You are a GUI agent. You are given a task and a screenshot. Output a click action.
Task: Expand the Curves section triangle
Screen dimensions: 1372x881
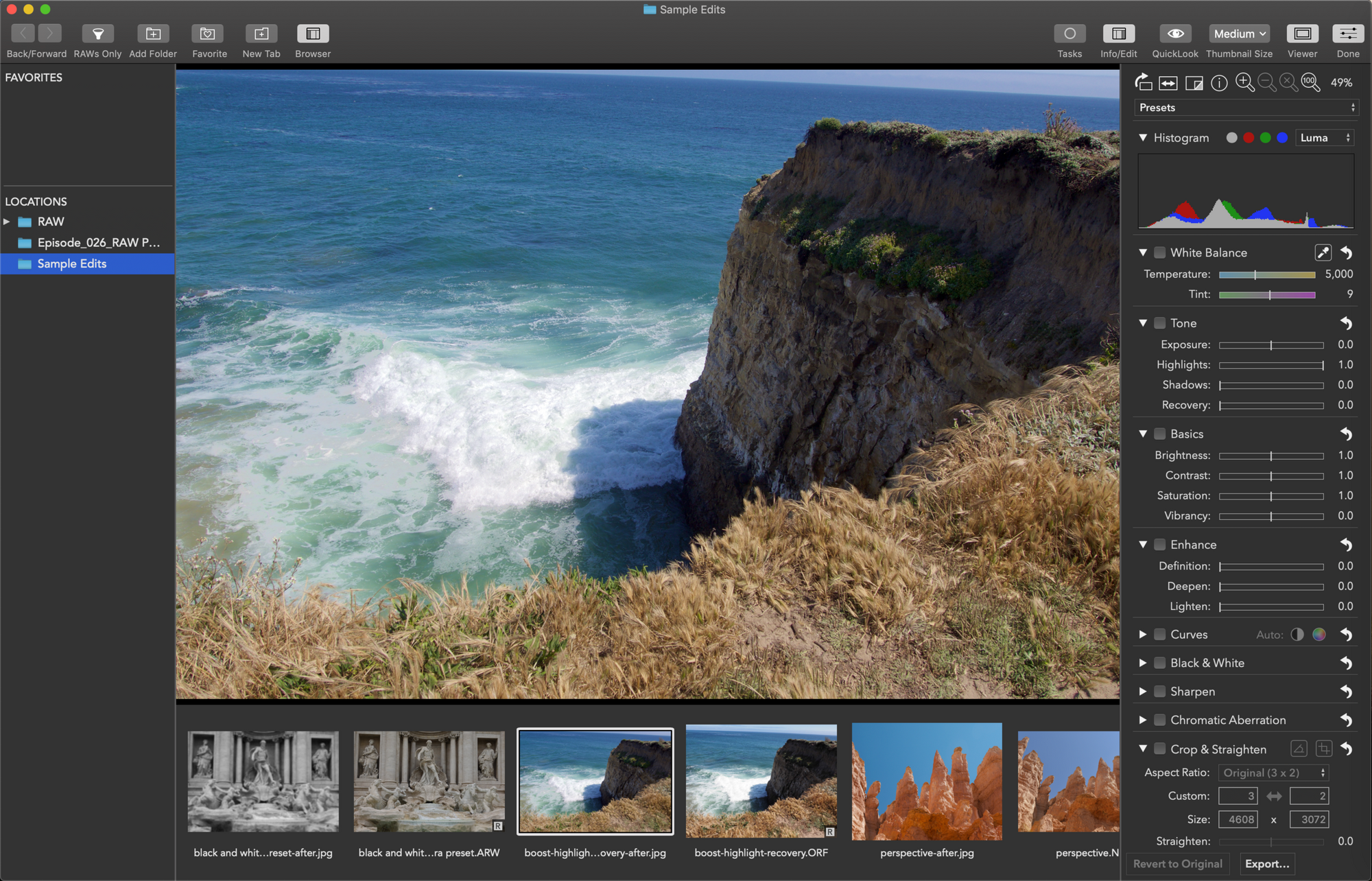click(1143, 635)
